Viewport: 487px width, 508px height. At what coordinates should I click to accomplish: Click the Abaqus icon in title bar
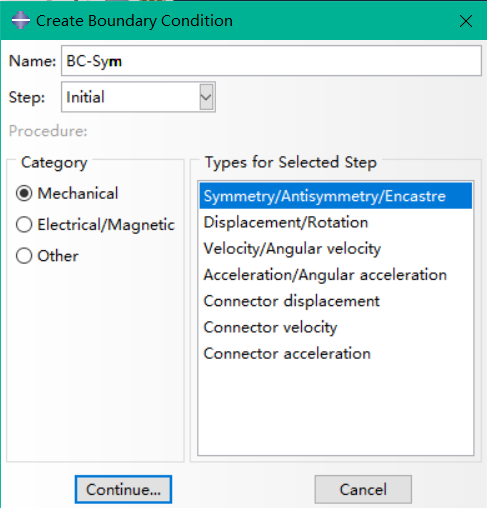coord(21,20)
